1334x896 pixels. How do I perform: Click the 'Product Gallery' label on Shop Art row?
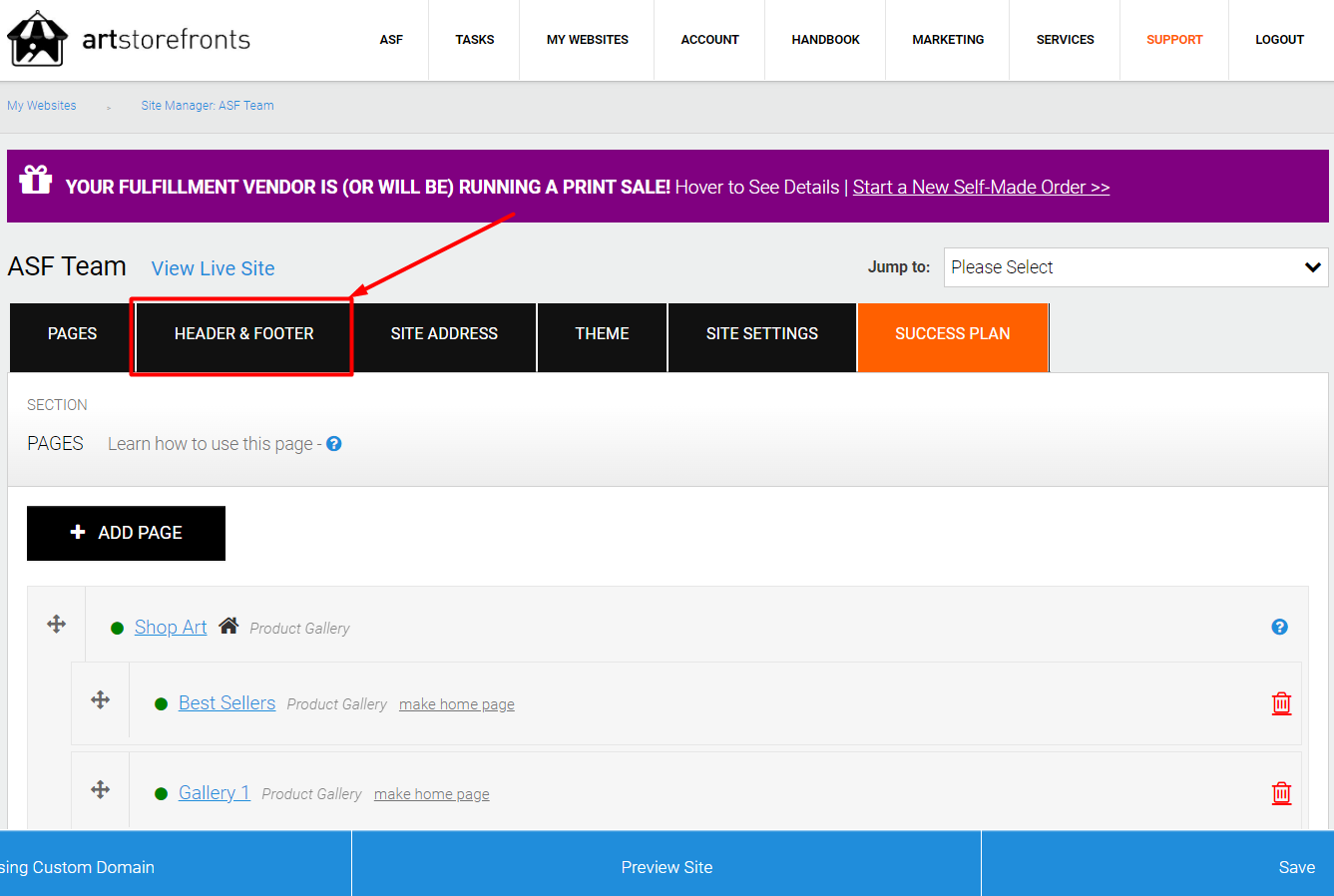299,629
